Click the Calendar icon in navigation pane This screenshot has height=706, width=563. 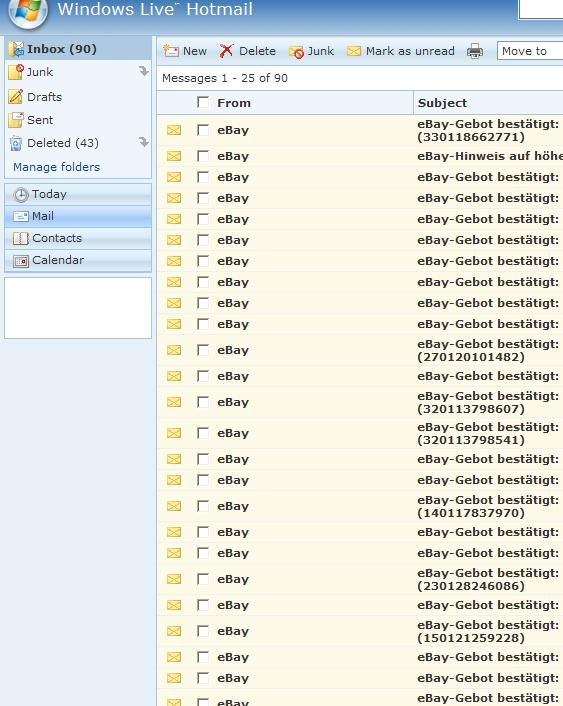[x=21, y=261]
